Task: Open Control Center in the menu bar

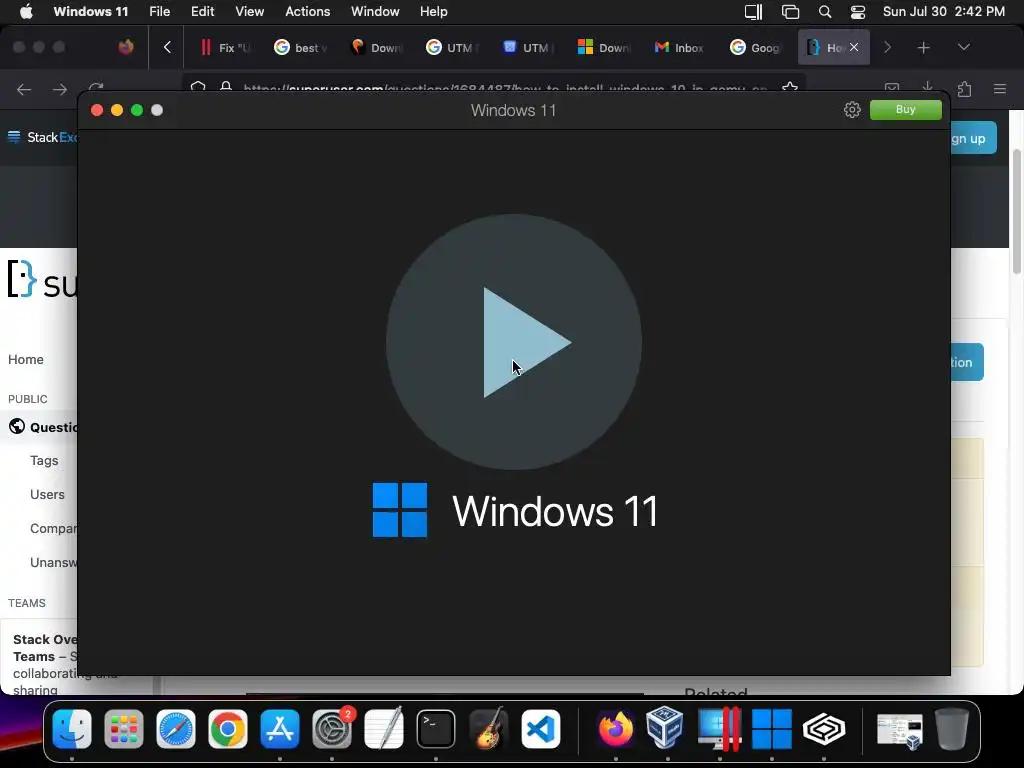Action: 858,12
